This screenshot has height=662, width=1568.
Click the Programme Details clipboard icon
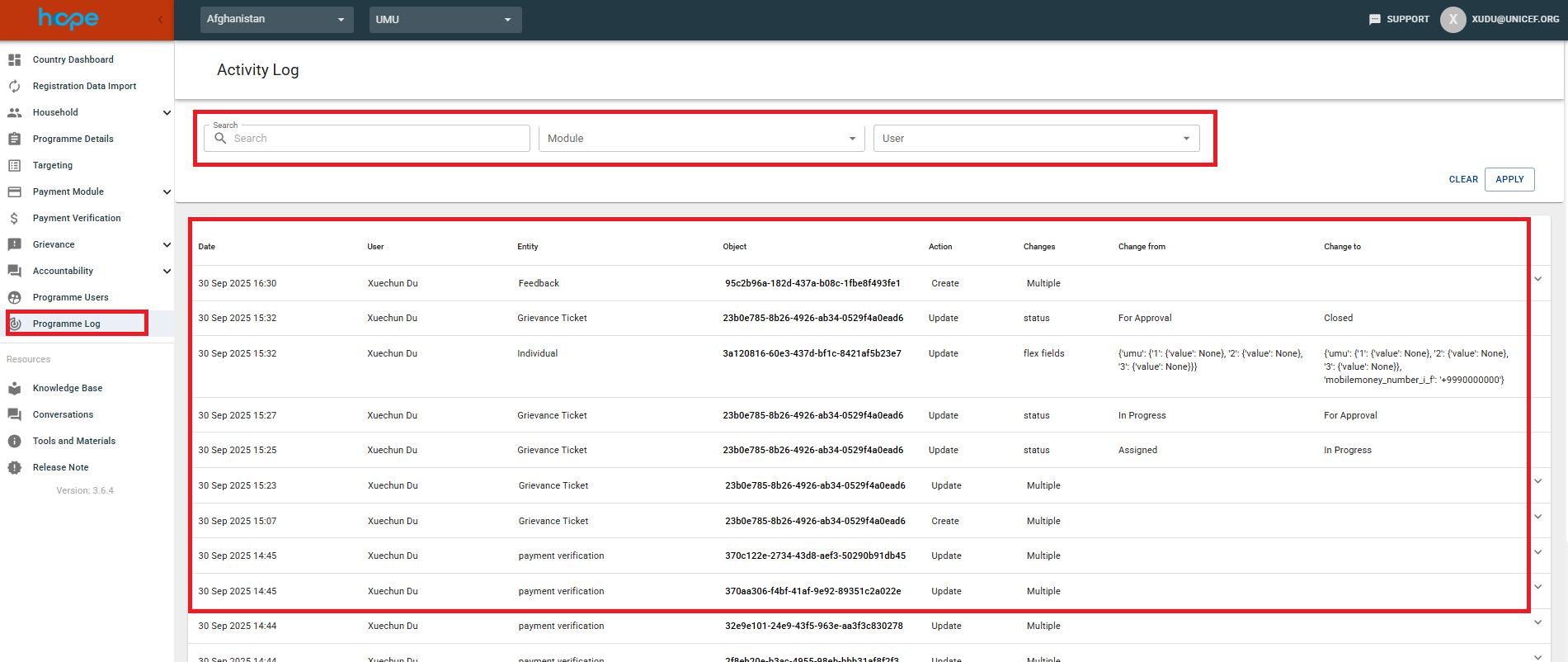(x=14, y=139)
